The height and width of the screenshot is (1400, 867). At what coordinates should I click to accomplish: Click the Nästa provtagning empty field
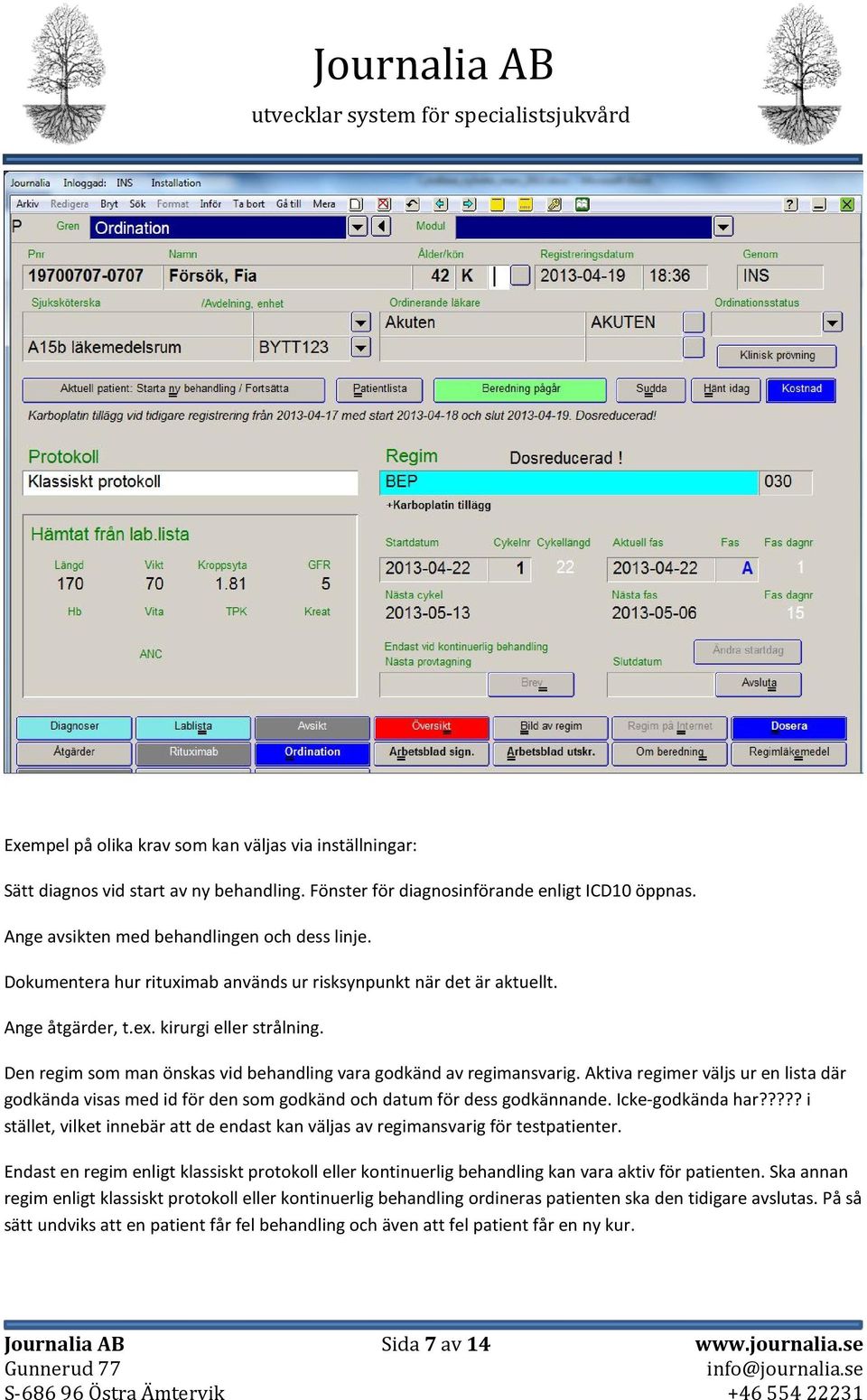click(x=433, y=685)
